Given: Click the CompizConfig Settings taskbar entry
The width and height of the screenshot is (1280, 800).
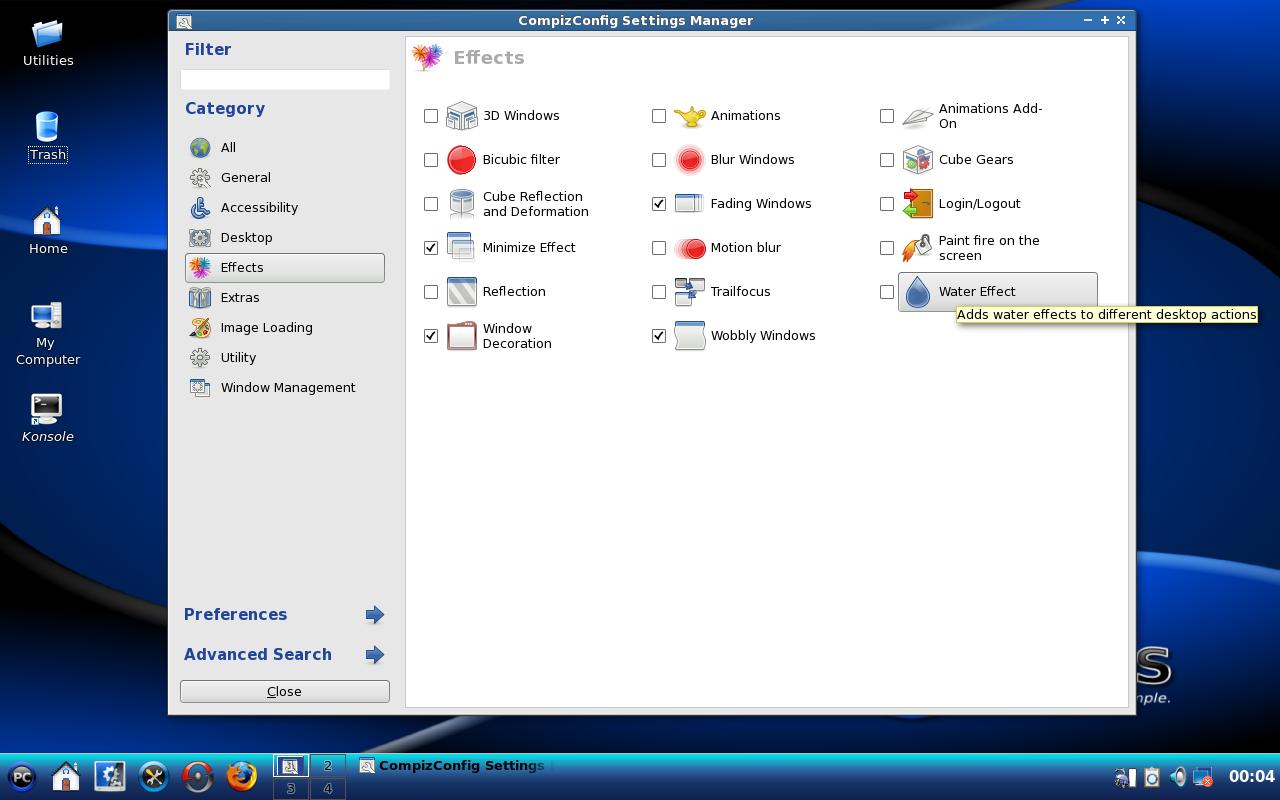Looking at the screenshot, I should coord(454,766).
